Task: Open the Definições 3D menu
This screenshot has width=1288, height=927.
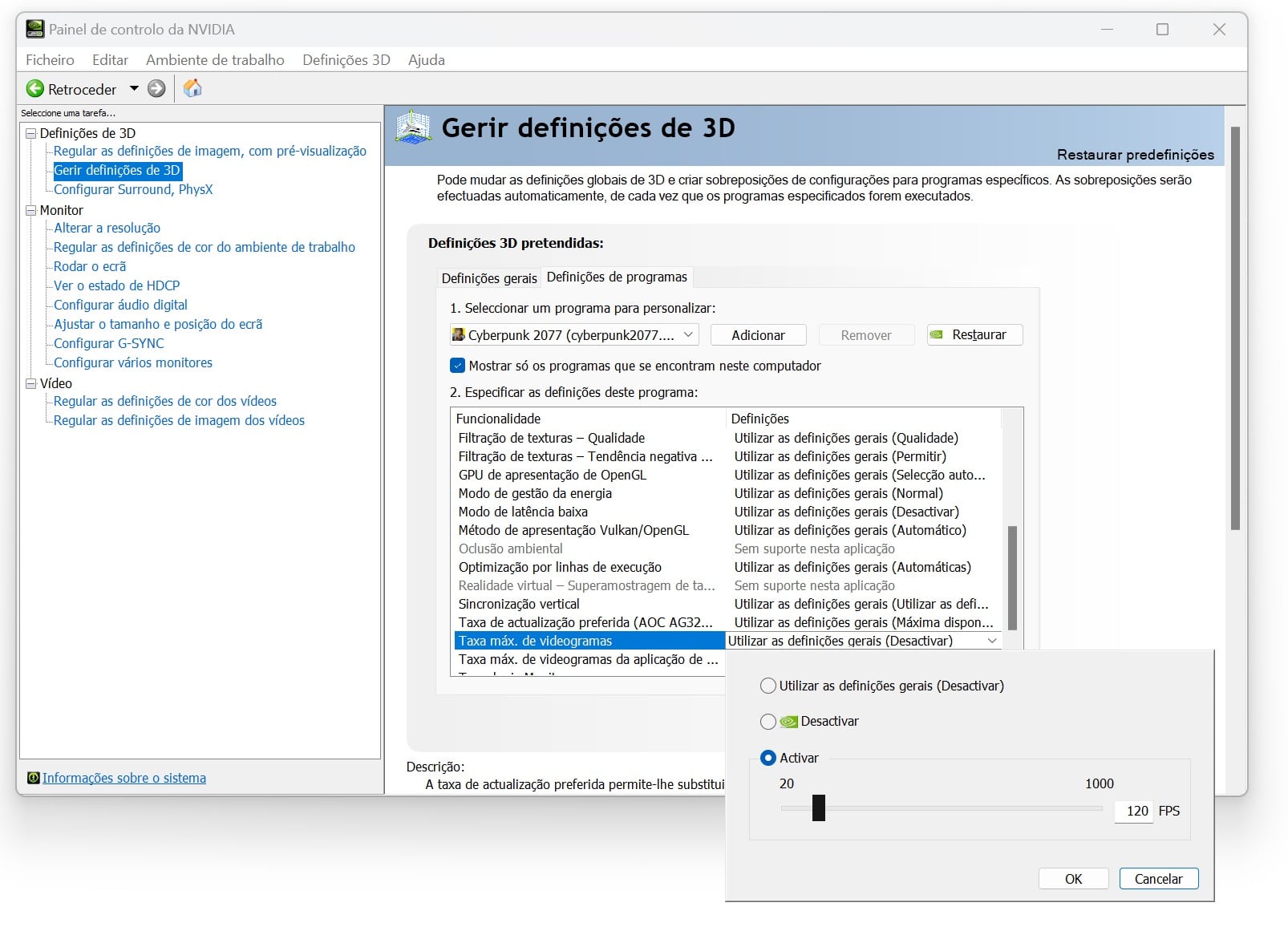Action: [x=346, y=60]
